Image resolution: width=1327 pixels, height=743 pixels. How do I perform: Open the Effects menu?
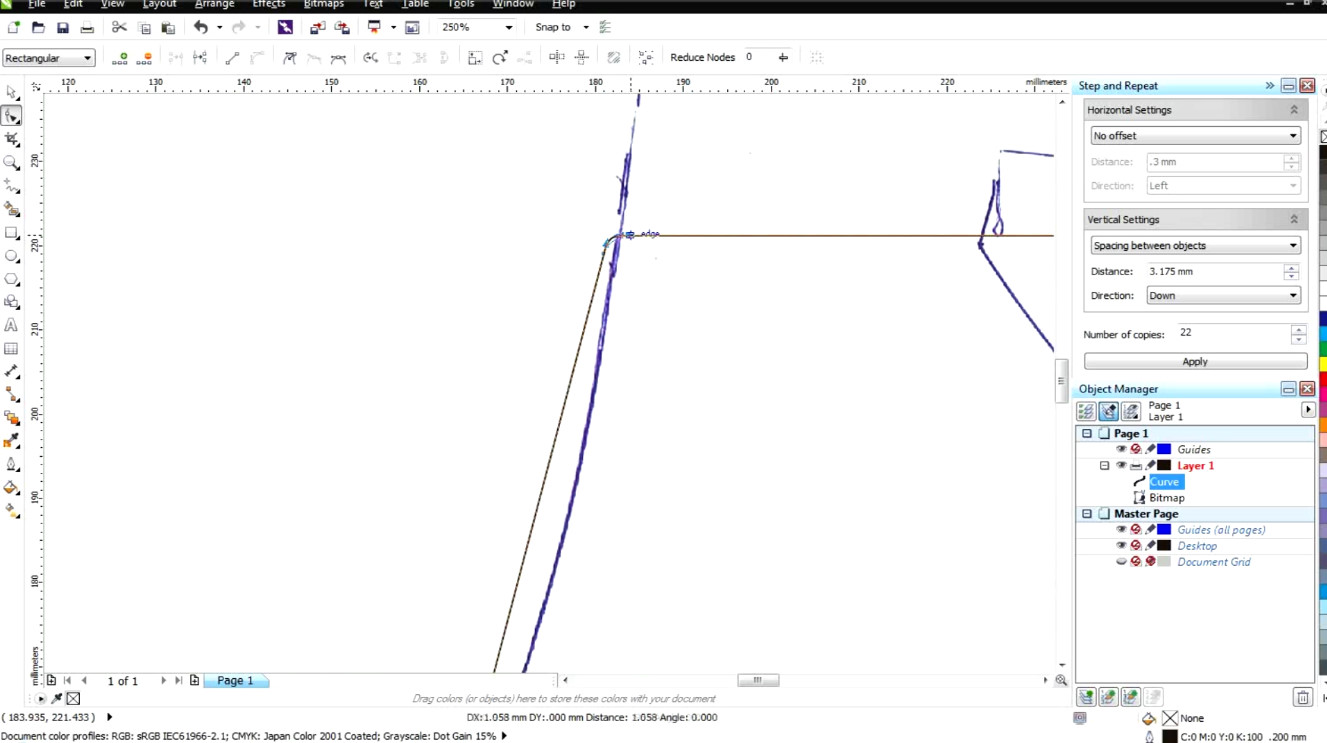[269, 5]
